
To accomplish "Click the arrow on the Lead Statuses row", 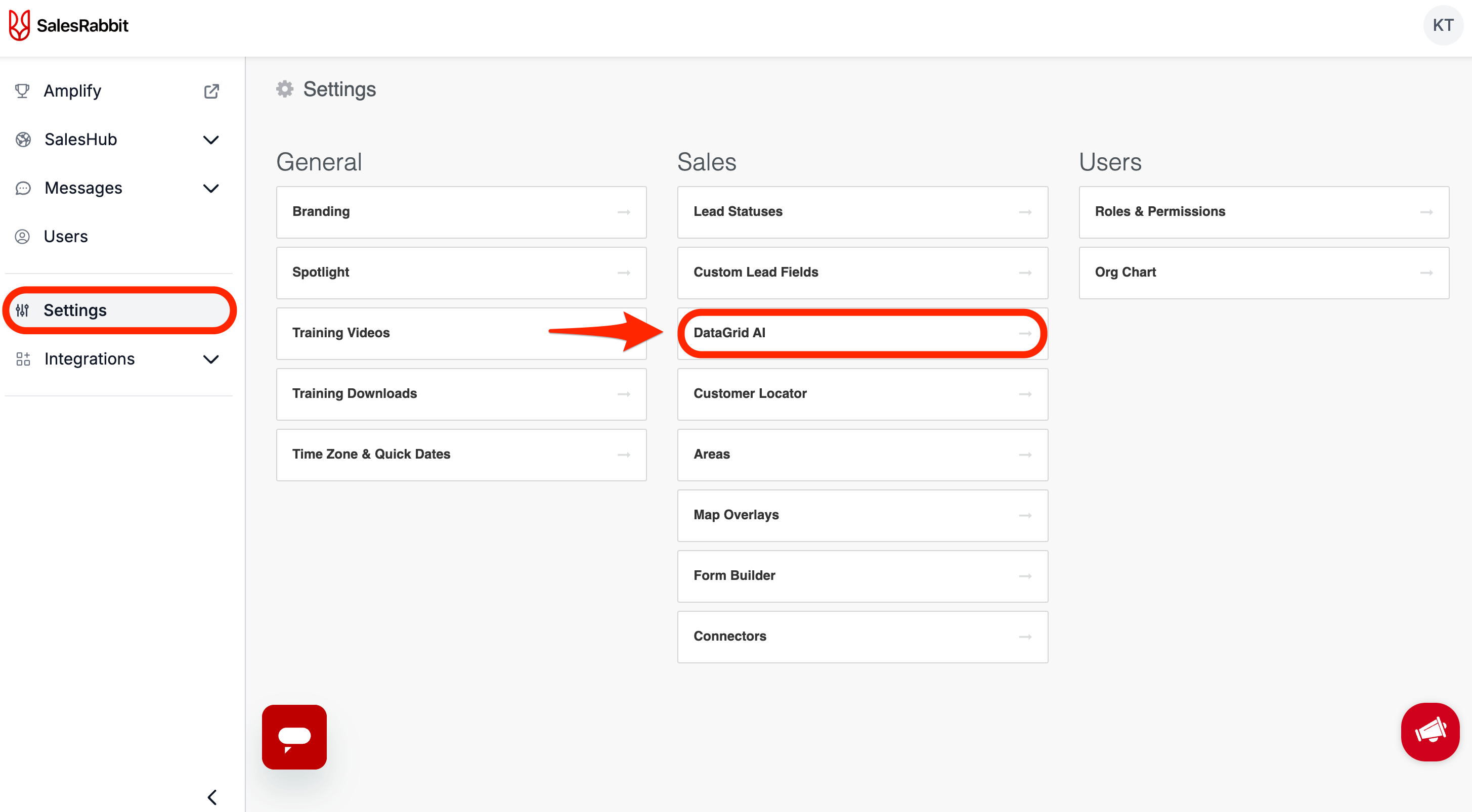I will (1025, 212).
